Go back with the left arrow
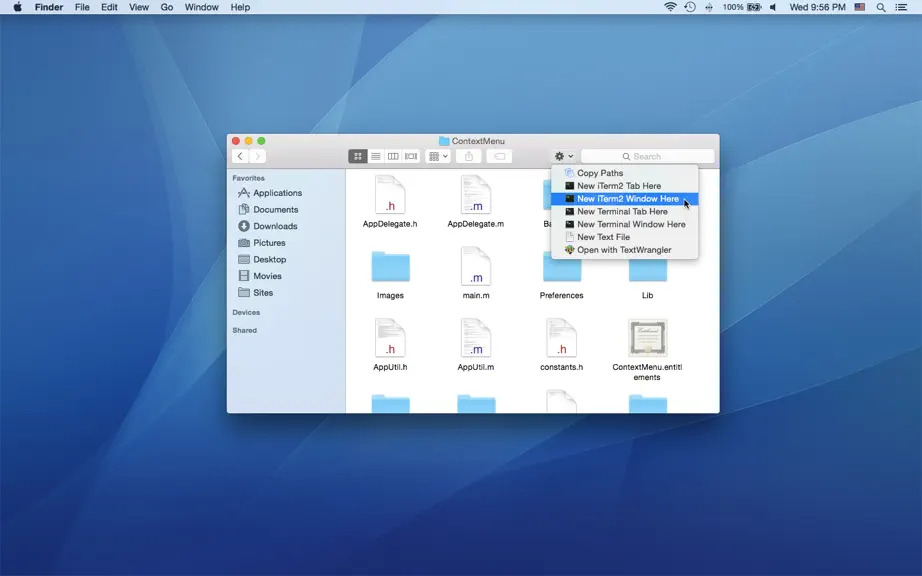 [240, 156]
